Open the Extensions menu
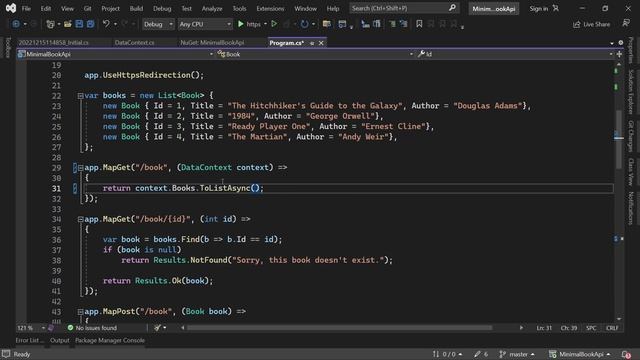This screenshot has height=360, width=640. [270, 9]
